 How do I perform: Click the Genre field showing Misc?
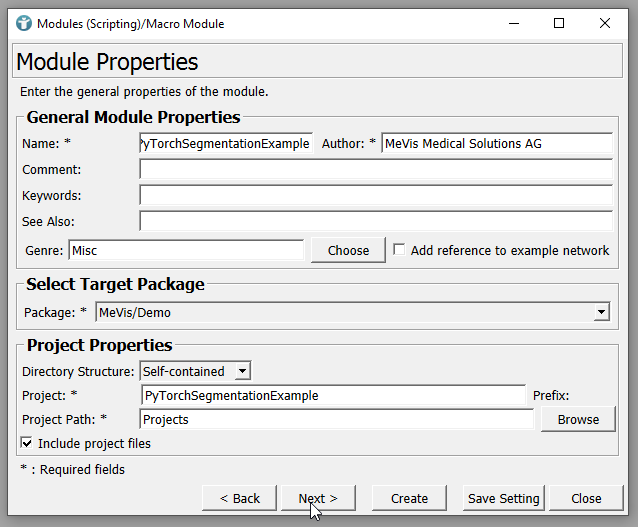coord(185,250)
